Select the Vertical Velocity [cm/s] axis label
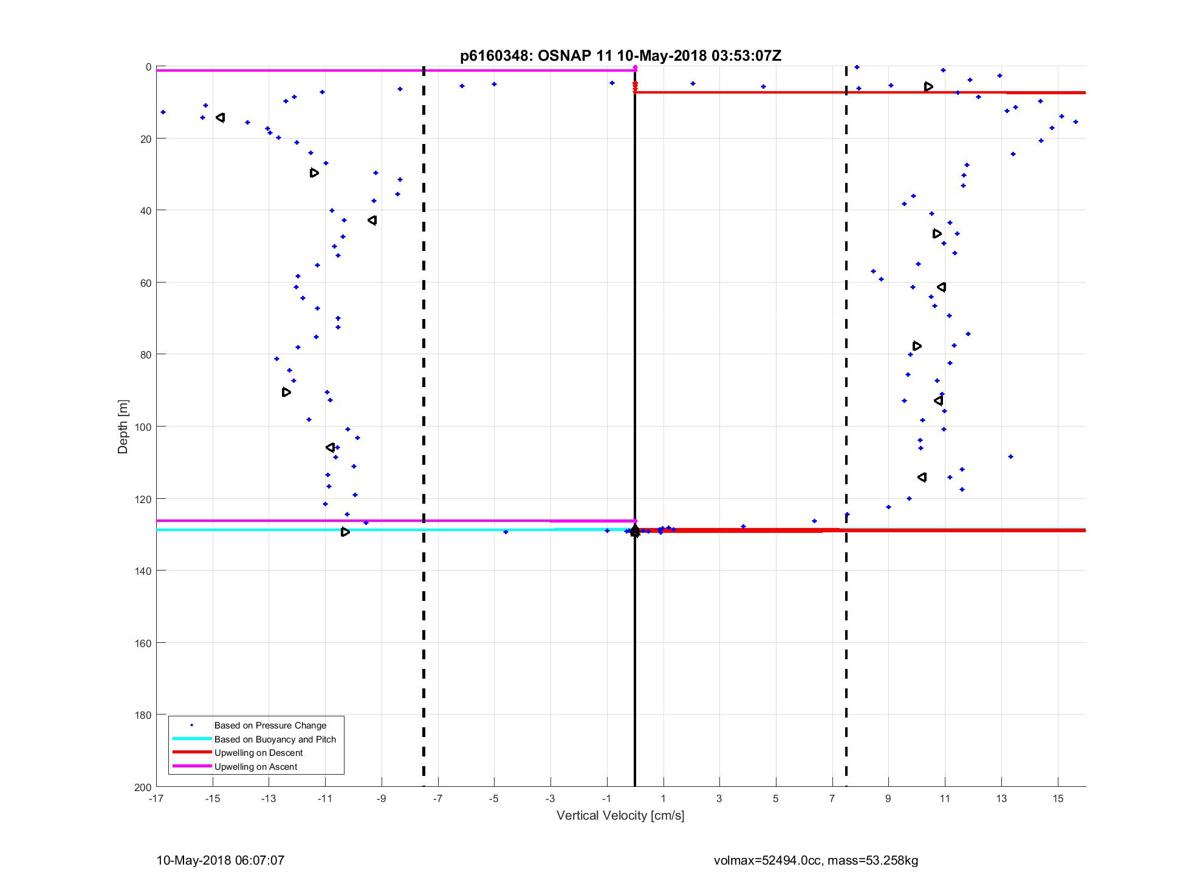The width and height of the screenshot is (1200, 885). click(620, 816)
